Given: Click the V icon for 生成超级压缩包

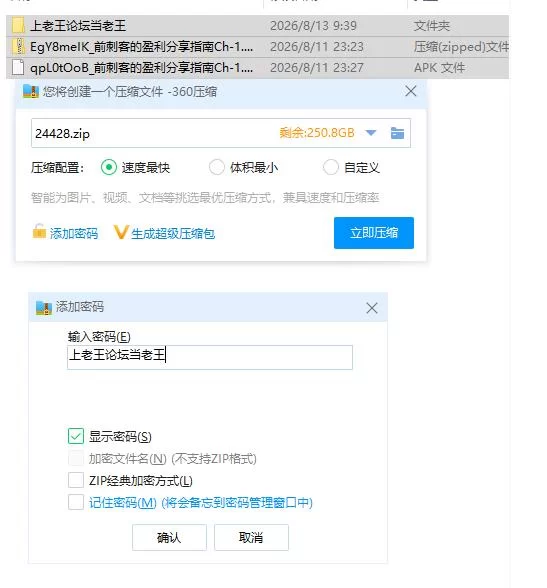Looking at the screenshot, I should pos(121,232).
